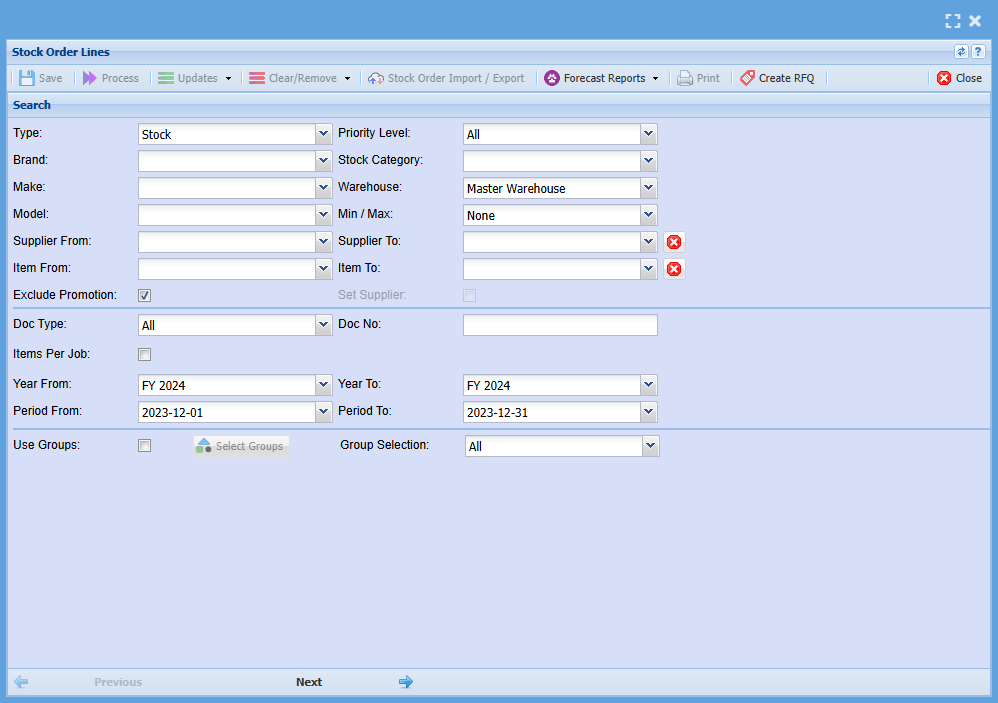
Task: Click the Save toolbar icon
Action: [27, 78]
